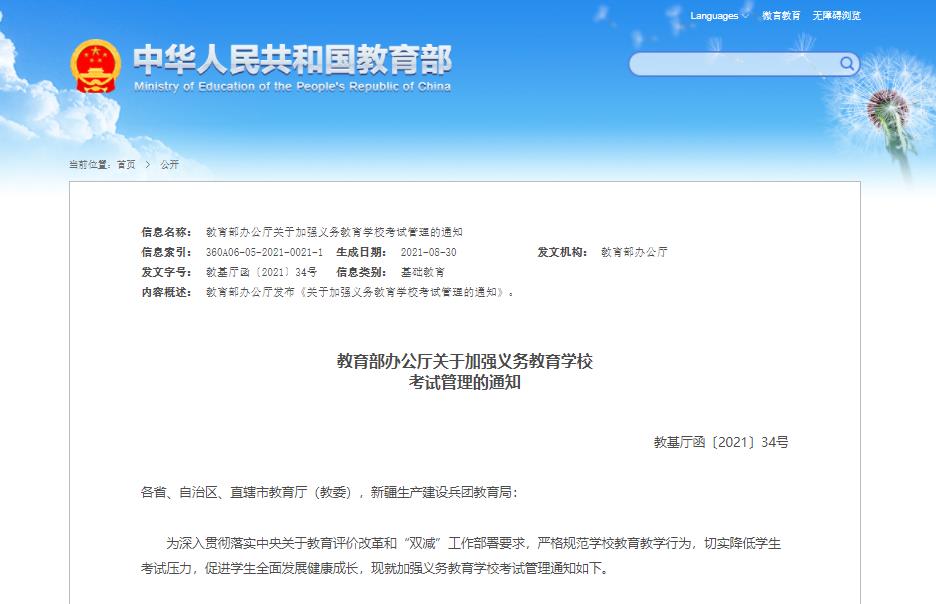
Task: Click the 中华人民共和国教育部 site title
Action: click(292, 60)
